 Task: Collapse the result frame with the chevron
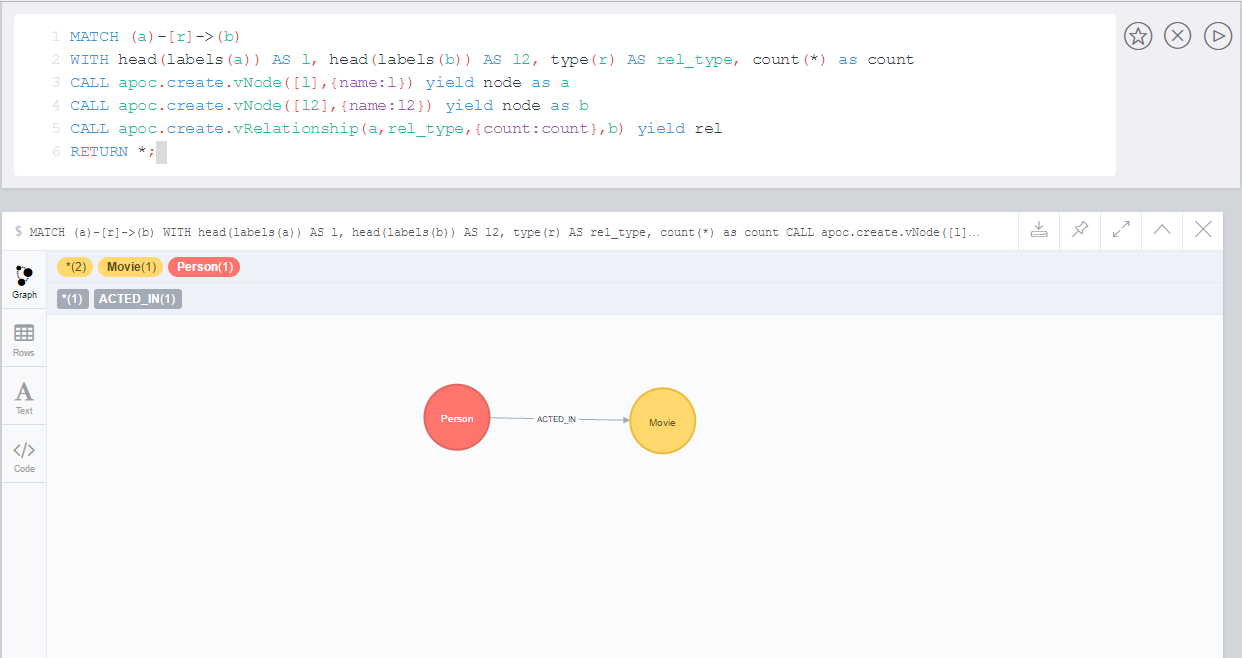1161,230
